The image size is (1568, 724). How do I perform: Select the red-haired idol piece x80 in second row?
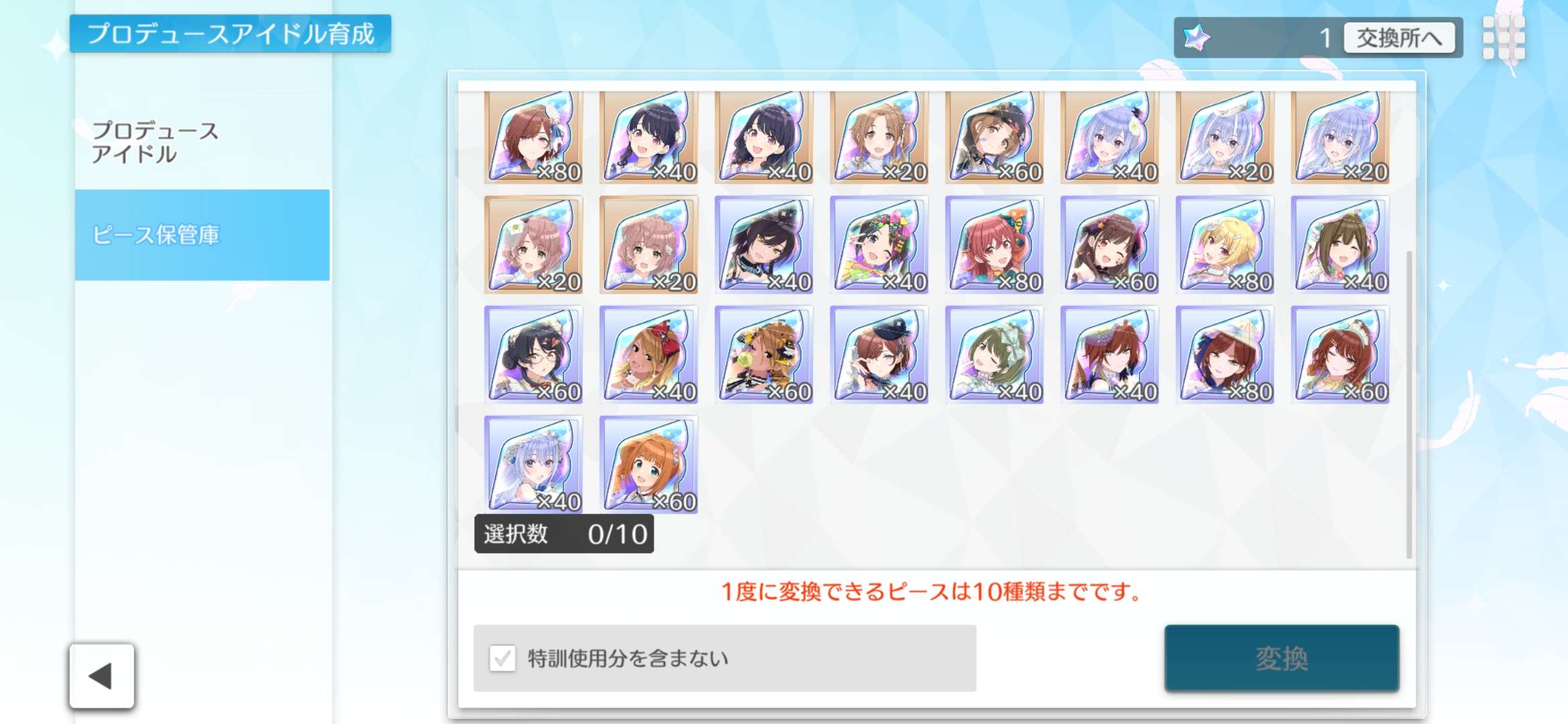pyautogui.click(x=994, y=245)
